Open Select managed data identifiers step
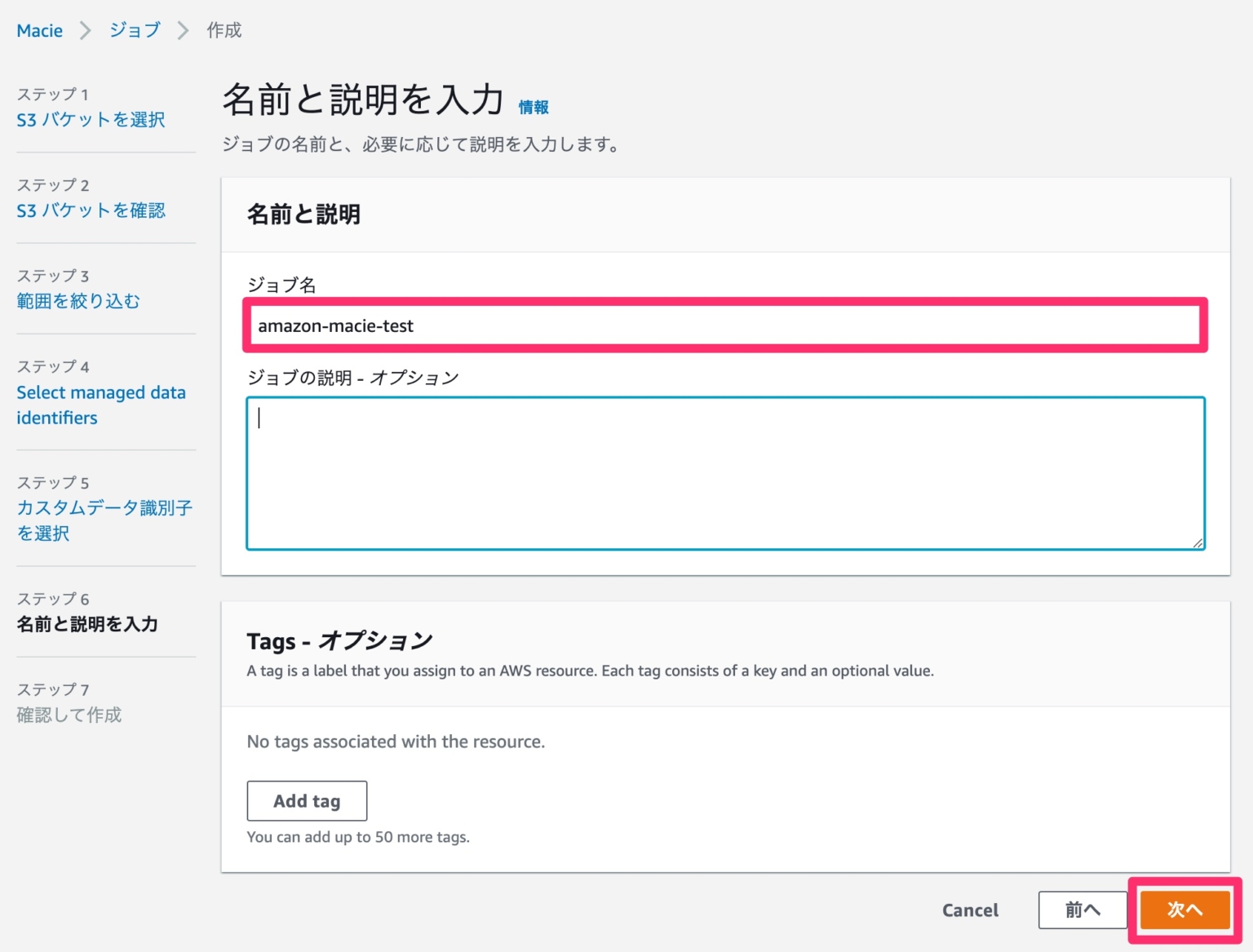This screenshot has width=1253, height=952. click(100, 405)
